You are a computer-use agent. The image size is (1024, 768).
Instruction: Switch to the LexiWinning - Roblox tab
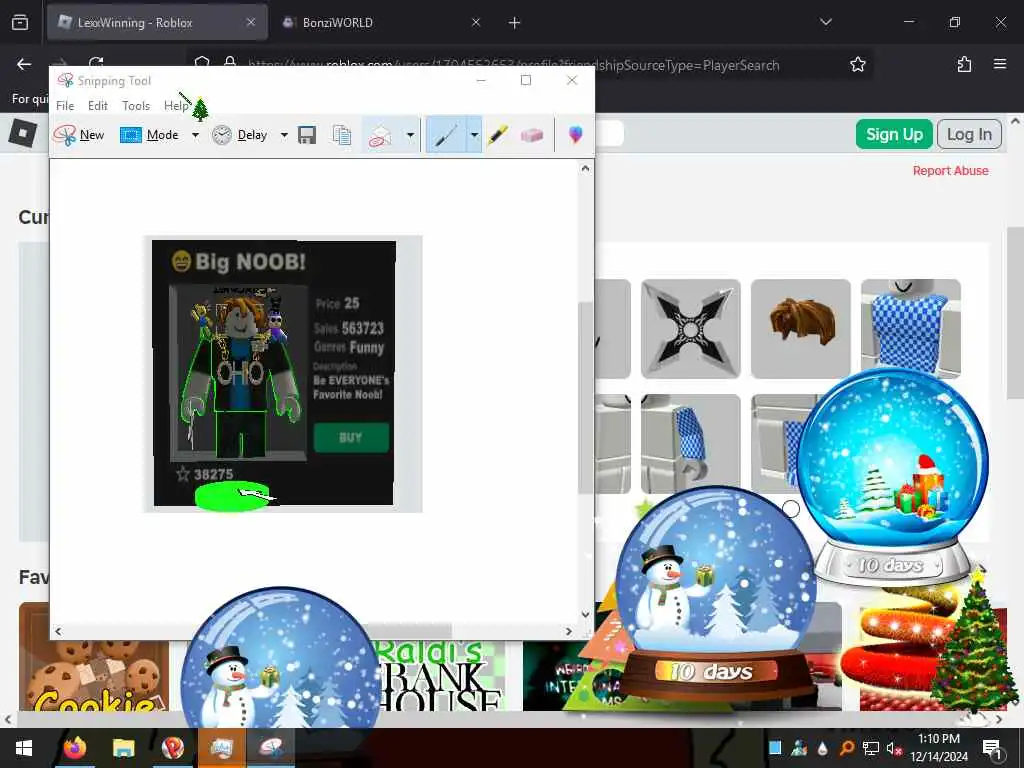point(157,22)
